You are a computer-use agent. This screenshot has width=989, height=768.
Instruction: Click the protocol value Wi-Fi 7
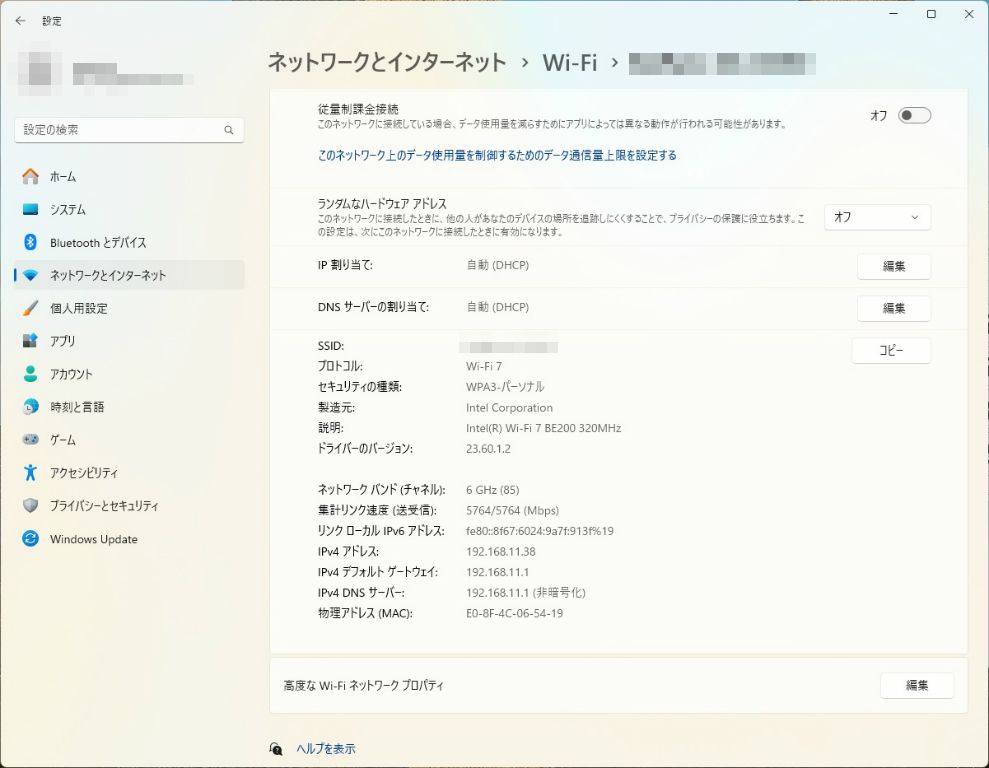[484, 366]
